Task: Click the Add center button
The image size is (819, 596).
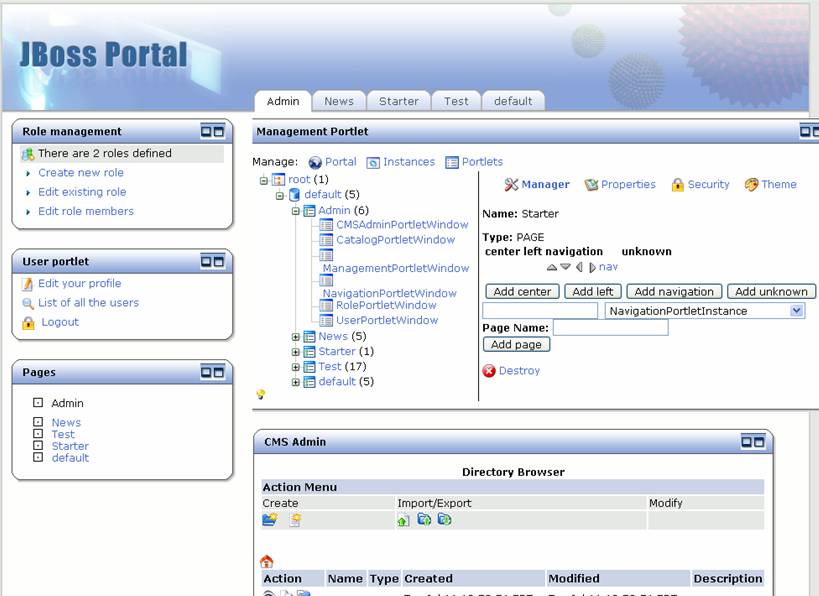Action: pyautogui.click(x=522, y=291)
